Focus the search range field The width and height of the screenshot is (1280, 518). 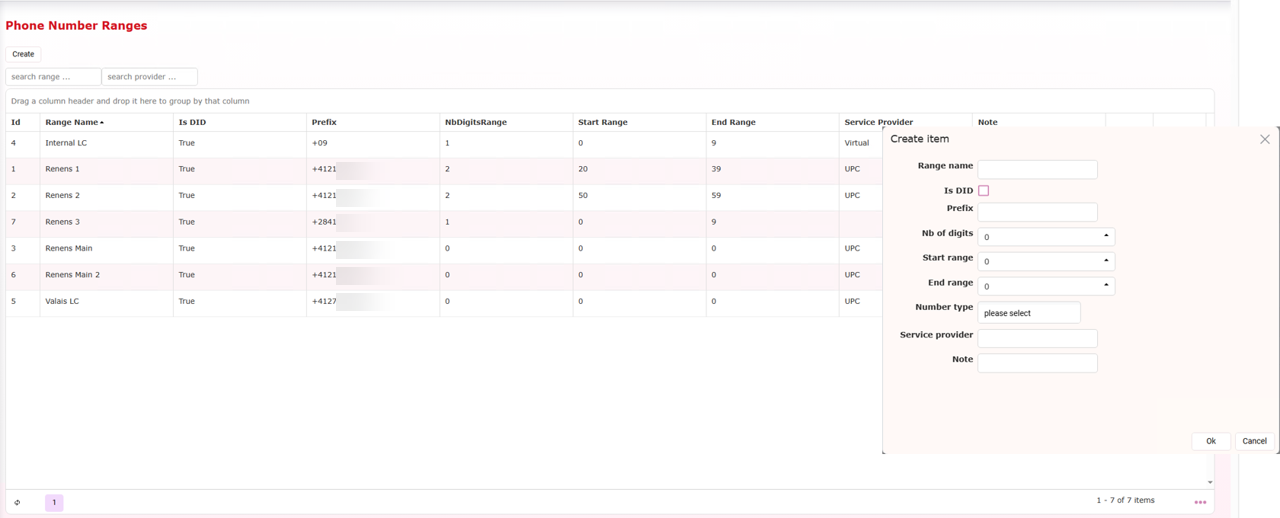53,77
